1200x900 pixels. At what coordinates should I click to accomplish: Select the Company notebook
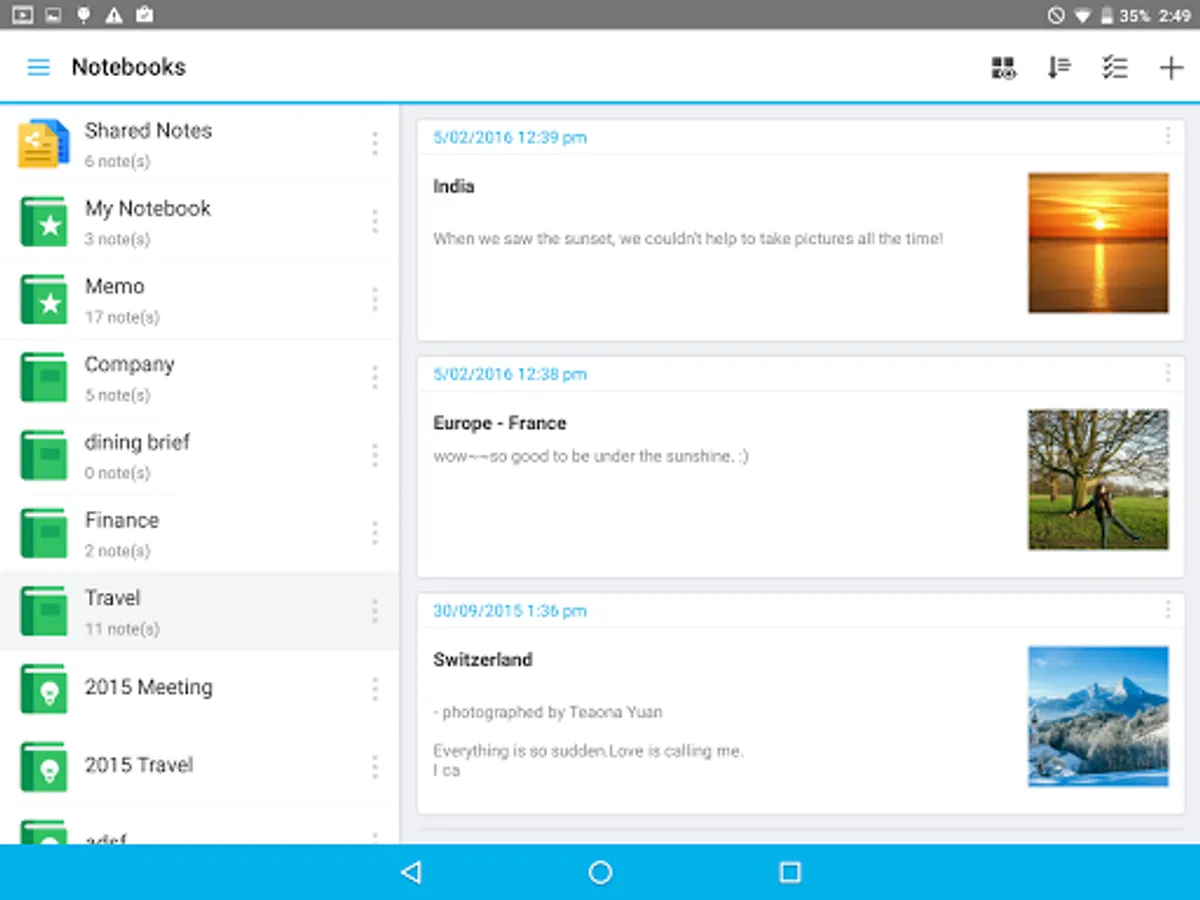point(200,378)
